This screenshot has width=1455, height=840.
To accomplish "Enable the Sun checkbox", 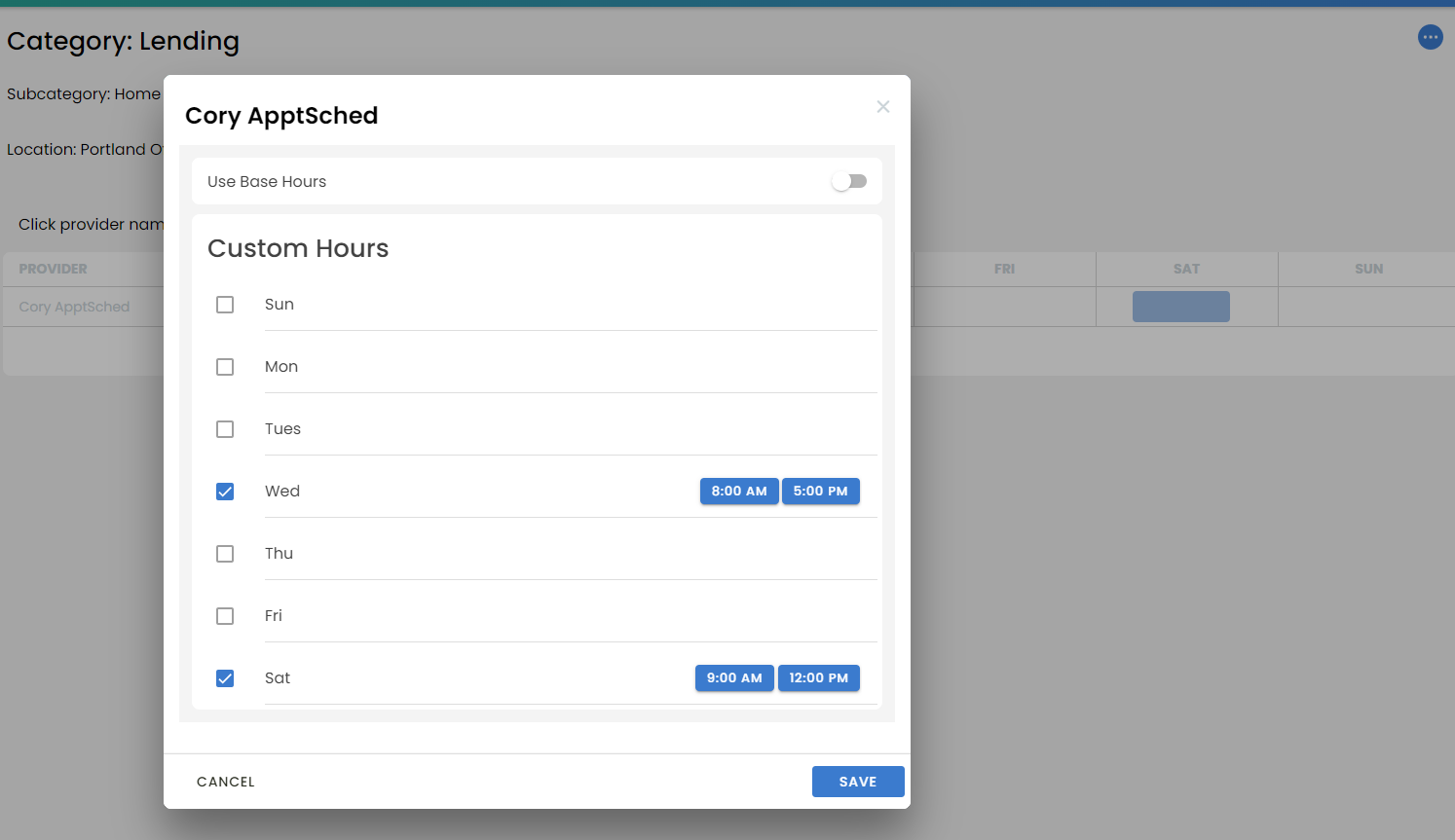I will pos(225,305).
